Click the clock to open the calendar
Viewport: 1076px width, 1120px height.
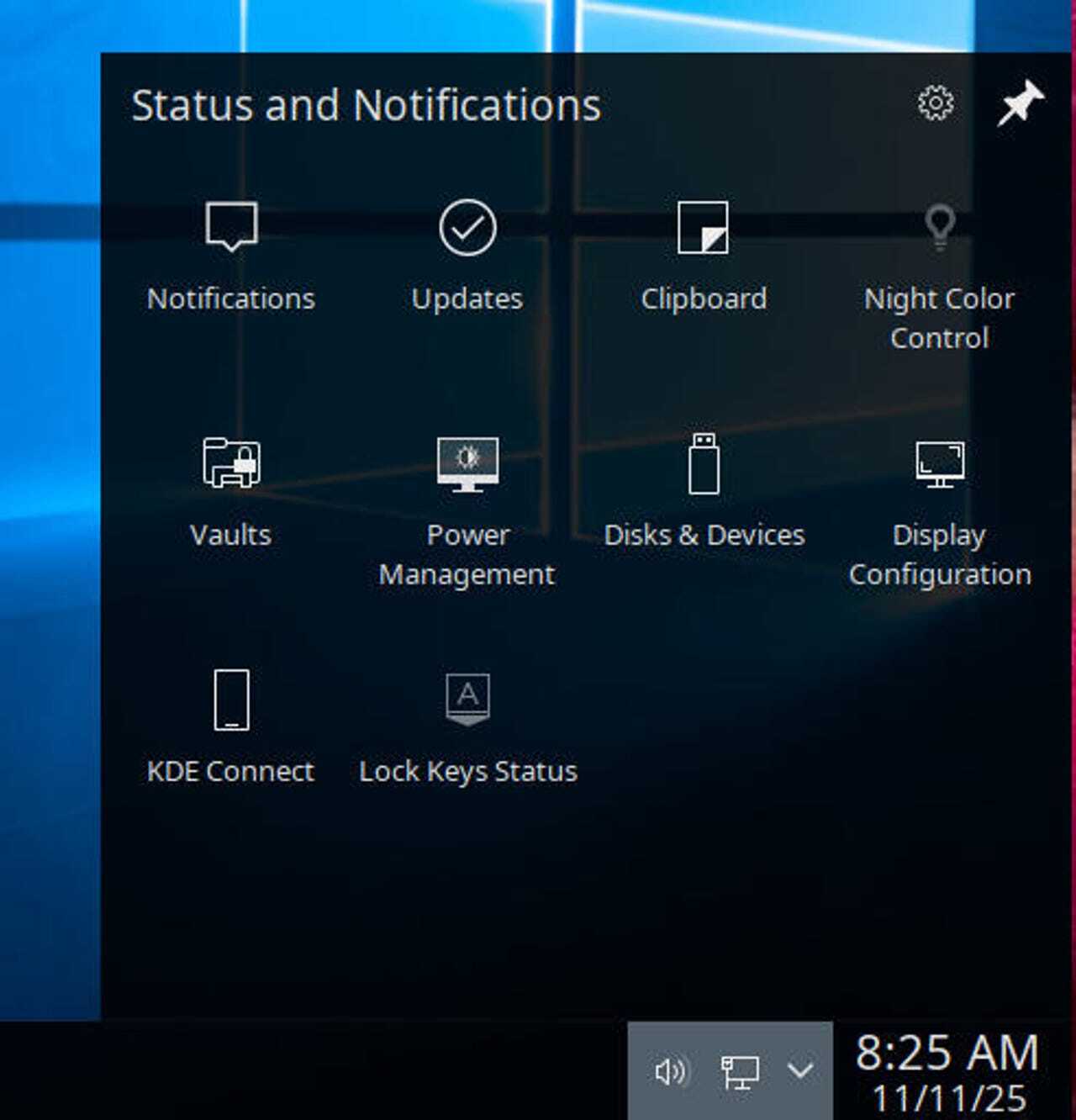tap(945, 1052)
